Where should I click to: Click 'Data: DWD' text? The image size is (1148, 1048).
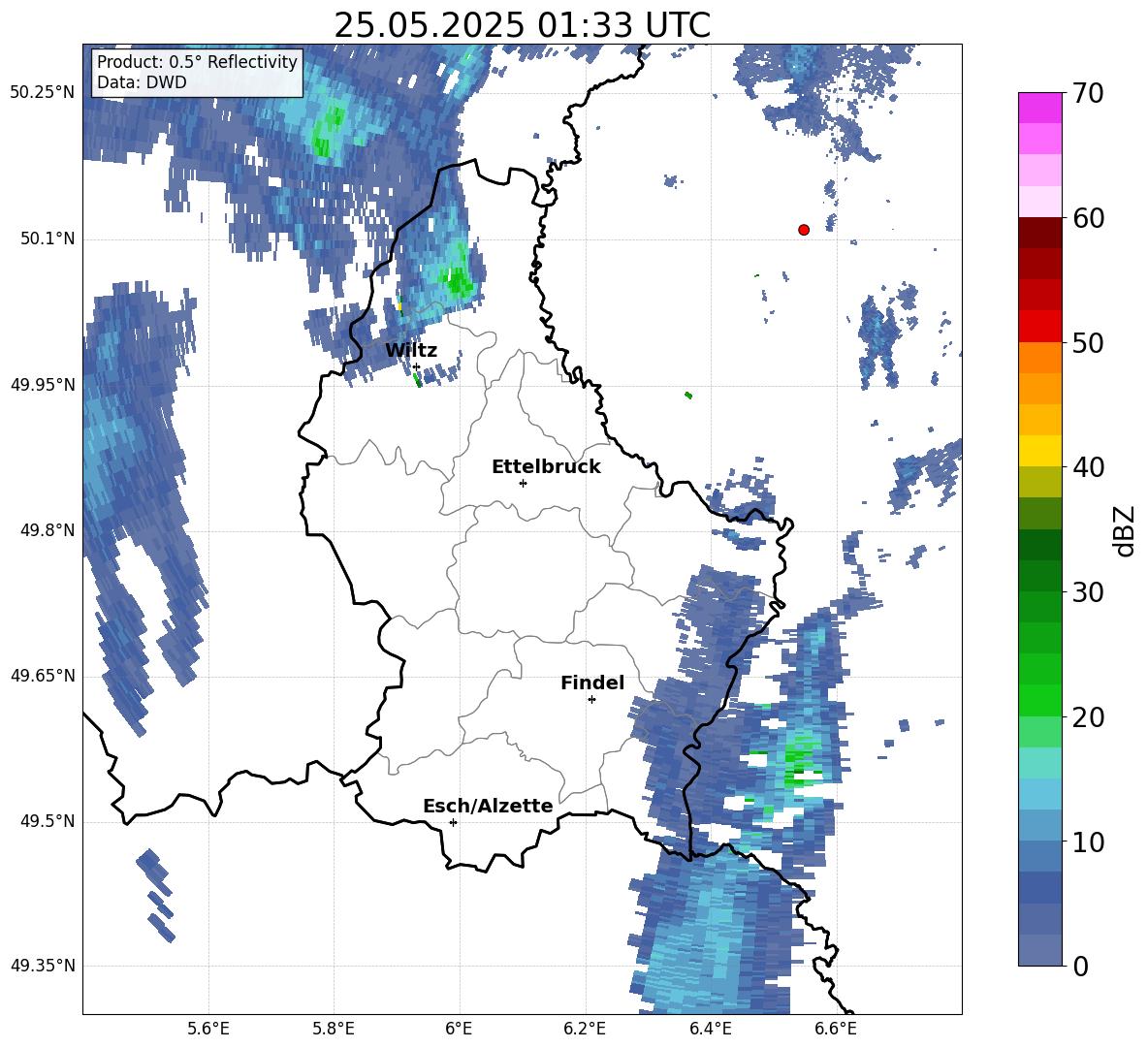point(142,82)
